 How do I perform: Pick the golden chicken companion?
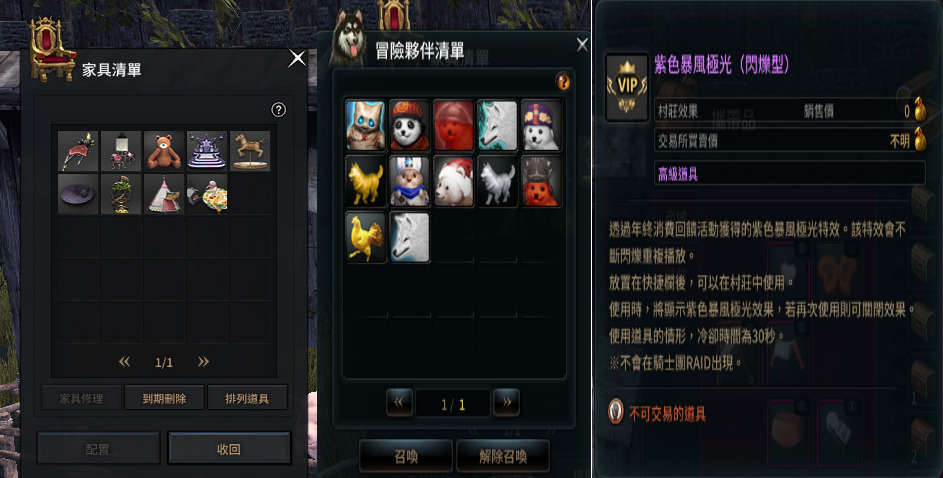point(366,237)
